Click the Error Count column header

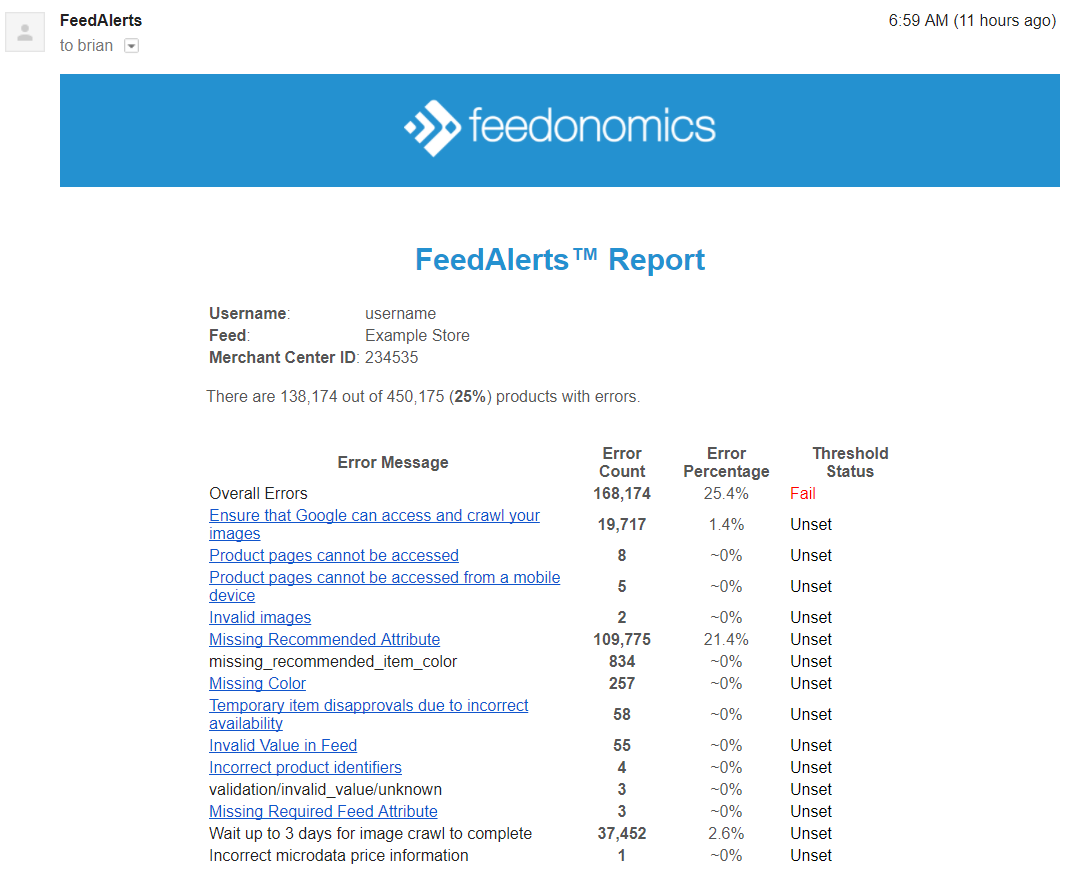pyautogui.click(x=621, y=462)
